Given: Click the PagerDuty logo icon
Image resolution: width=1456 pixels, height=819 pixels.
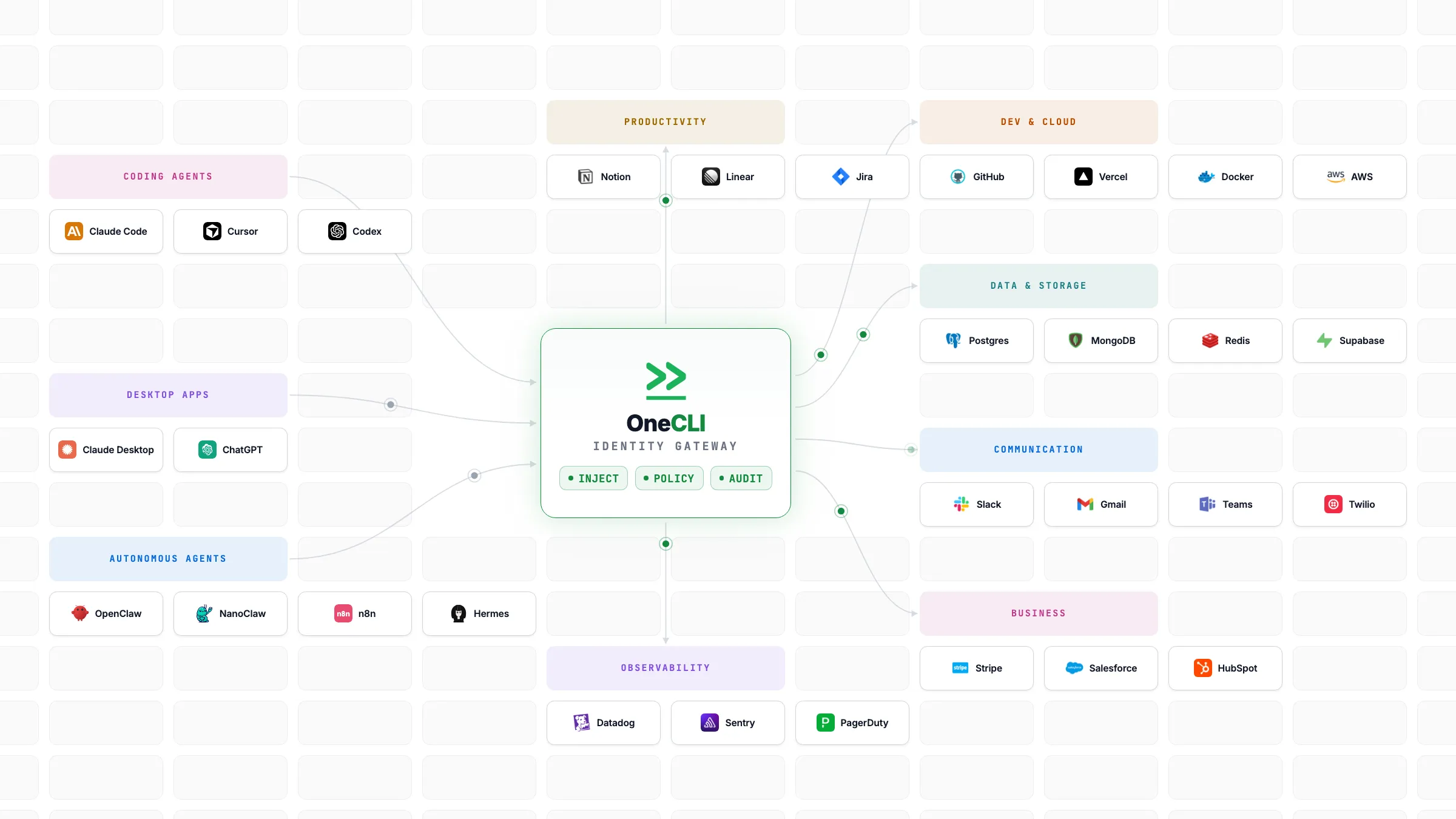Looking at the screenshot, I should coord(825,723).
